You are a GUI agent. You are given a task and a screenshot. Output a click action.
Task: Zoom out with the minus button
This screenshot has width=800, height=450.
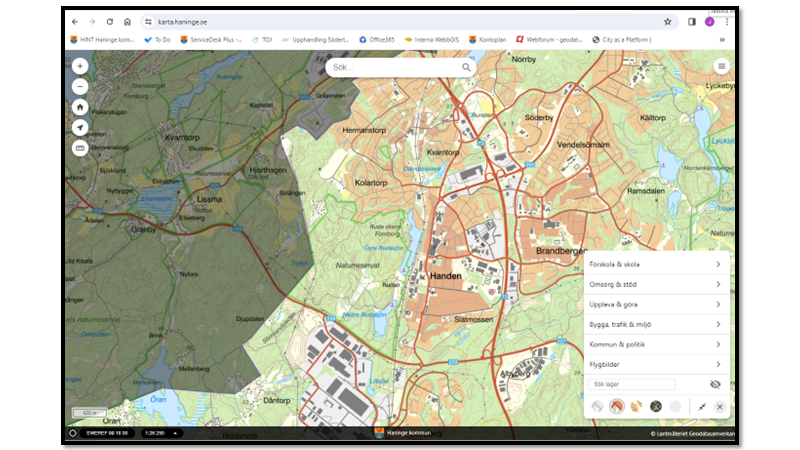[80, 86]
